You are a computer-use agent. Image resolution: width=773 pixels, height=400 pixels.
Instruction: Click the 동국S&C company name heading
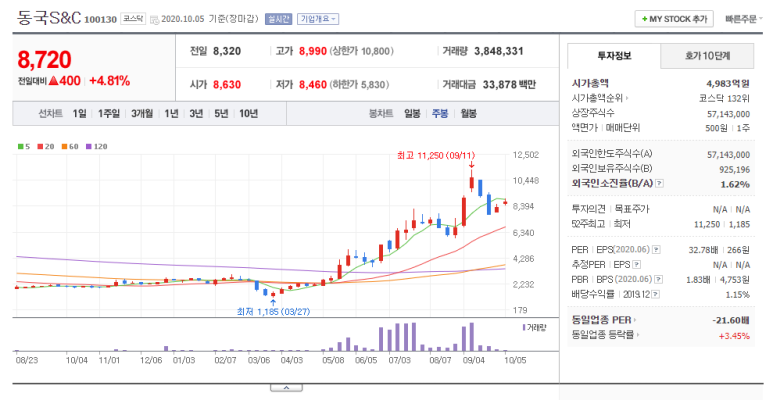click(49, 18)
